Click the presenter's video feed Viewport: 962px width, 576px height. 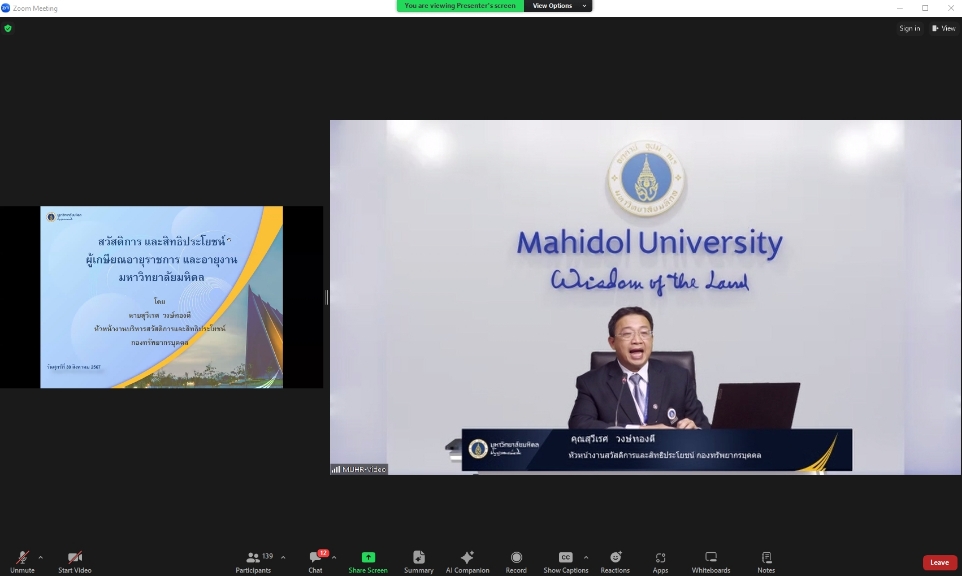[x=645, y=297]
